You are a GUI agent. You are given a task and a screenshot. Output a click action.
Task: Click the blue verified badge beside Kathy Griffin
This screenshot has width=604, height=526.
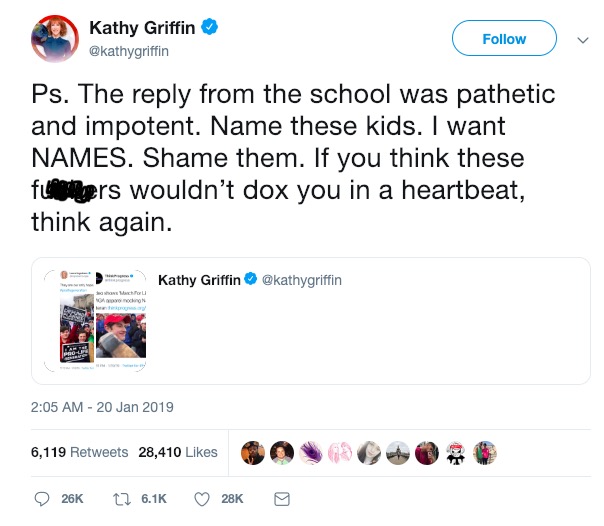(208, 28)
